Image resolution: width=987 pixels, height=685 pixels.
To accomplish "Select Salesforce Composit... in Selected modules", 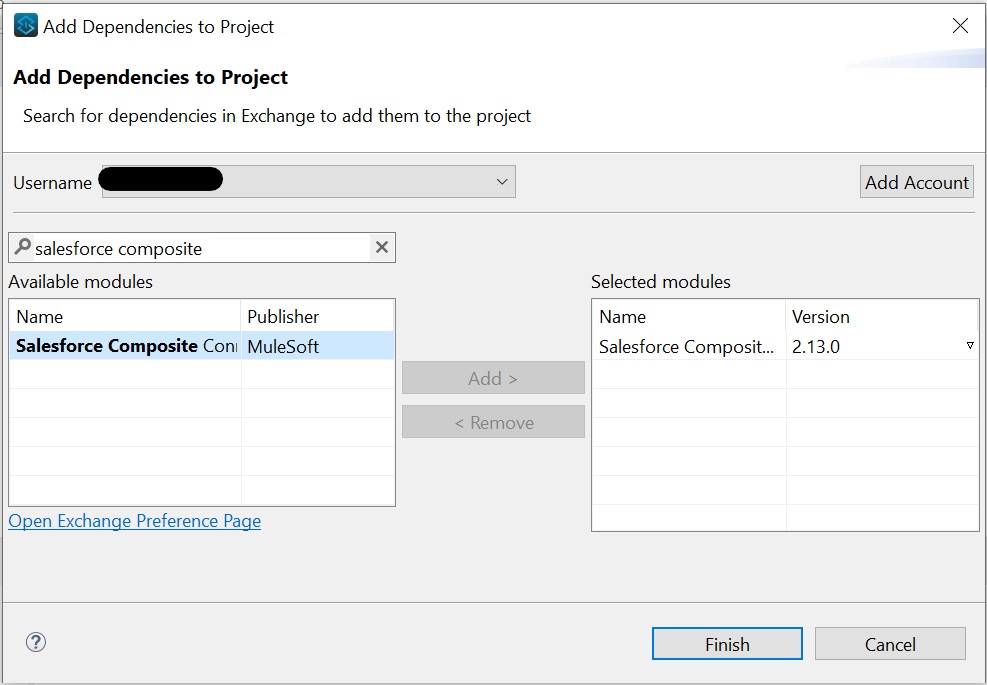I will click(687, 346).
